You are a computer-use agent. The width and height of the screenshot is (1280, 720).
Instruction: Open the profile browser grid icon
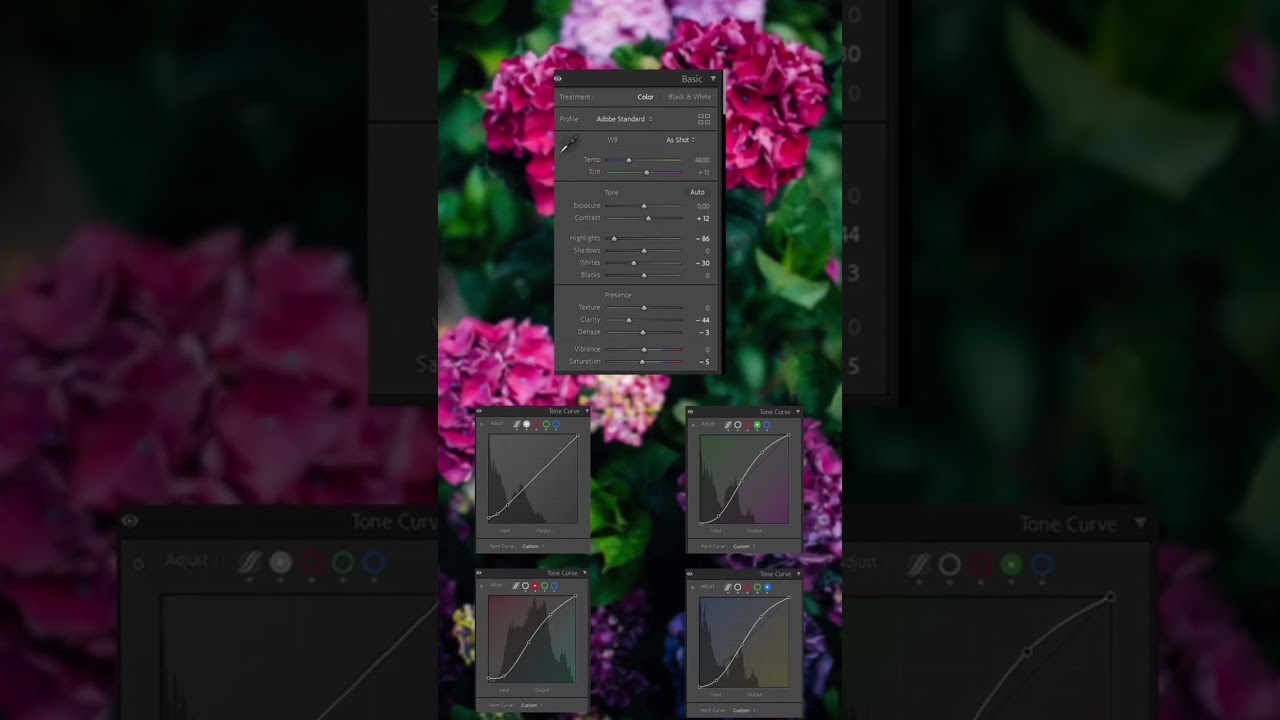pyautogui.click(x=704, y=119)
